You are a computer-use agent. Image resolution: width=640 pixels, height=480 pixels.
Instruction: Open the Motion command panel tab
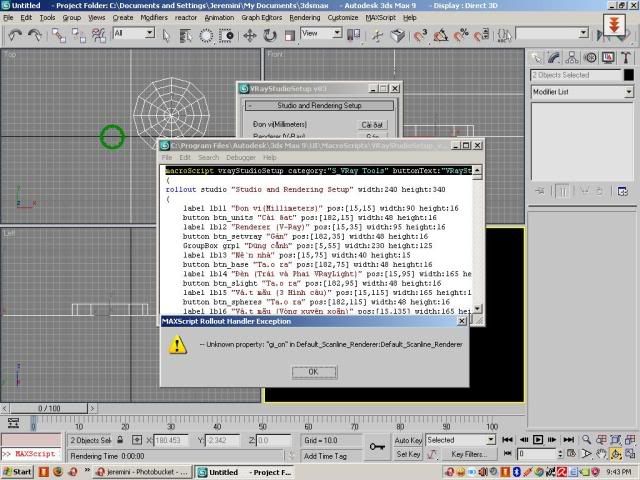pos(590,58)
